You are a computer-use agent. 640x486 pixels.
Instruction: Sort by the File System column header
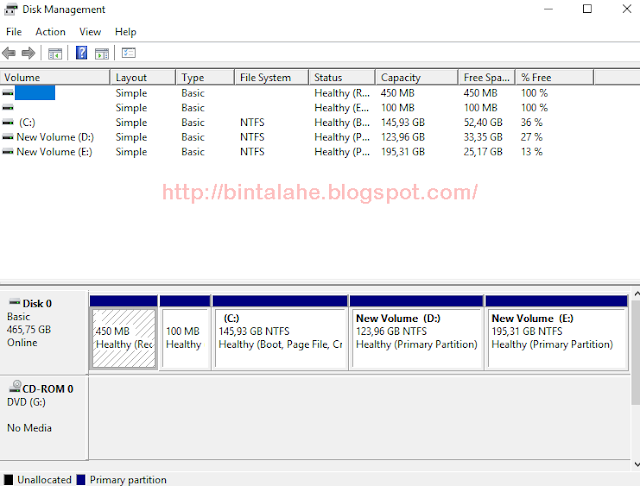tap(271, 78)
